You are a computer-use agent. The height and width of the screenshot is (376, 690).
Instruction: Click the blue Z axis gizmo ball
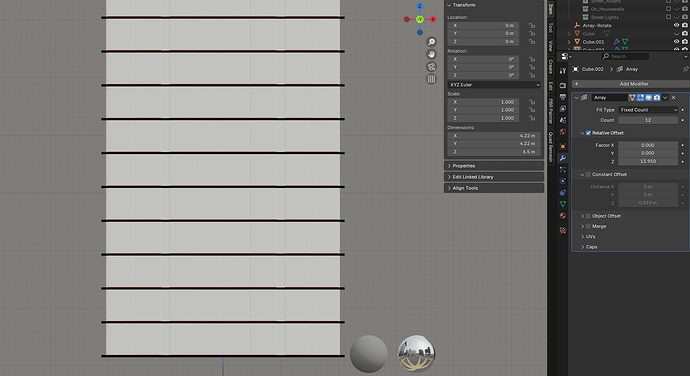420,6
